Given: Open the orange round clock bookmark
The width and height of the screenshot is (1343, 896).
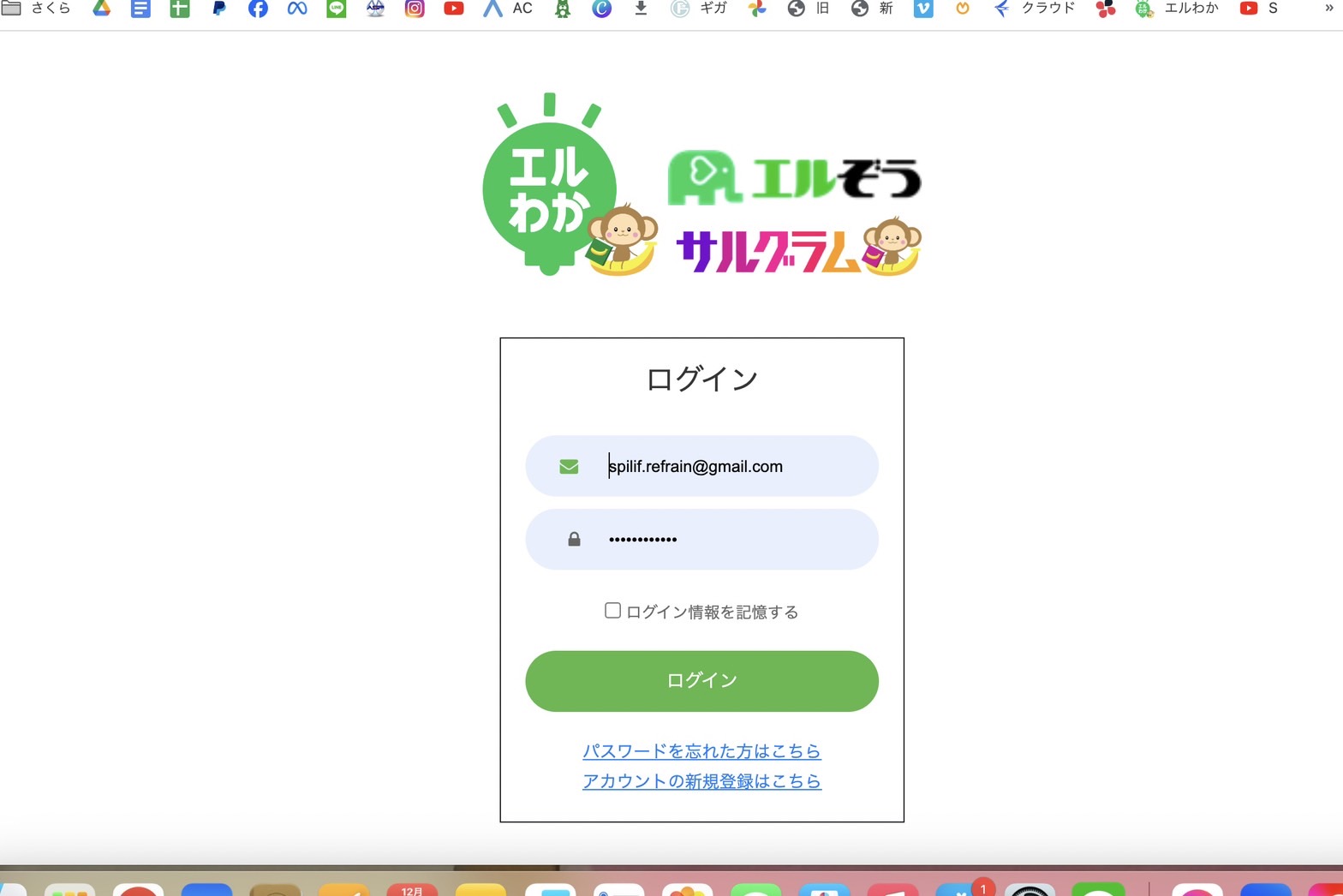Looking at the screenshot, I should click(x=963, y=9).
